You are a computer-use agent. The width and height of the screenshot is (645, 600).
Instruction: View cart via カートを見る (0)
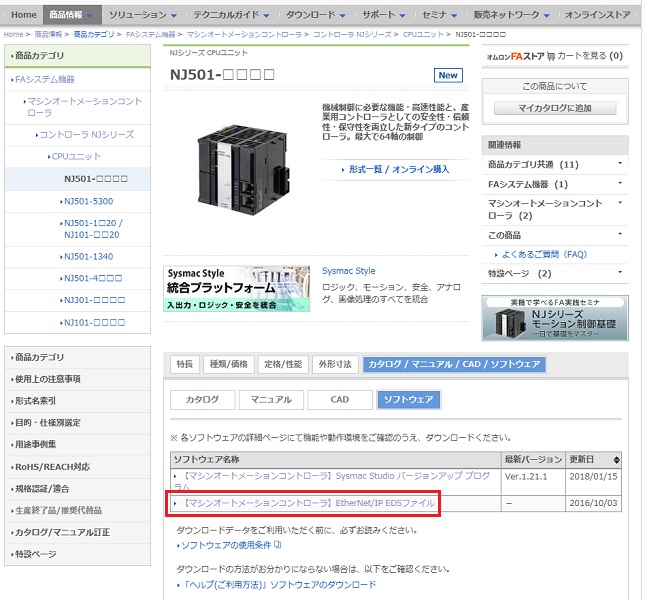[590, 56]
